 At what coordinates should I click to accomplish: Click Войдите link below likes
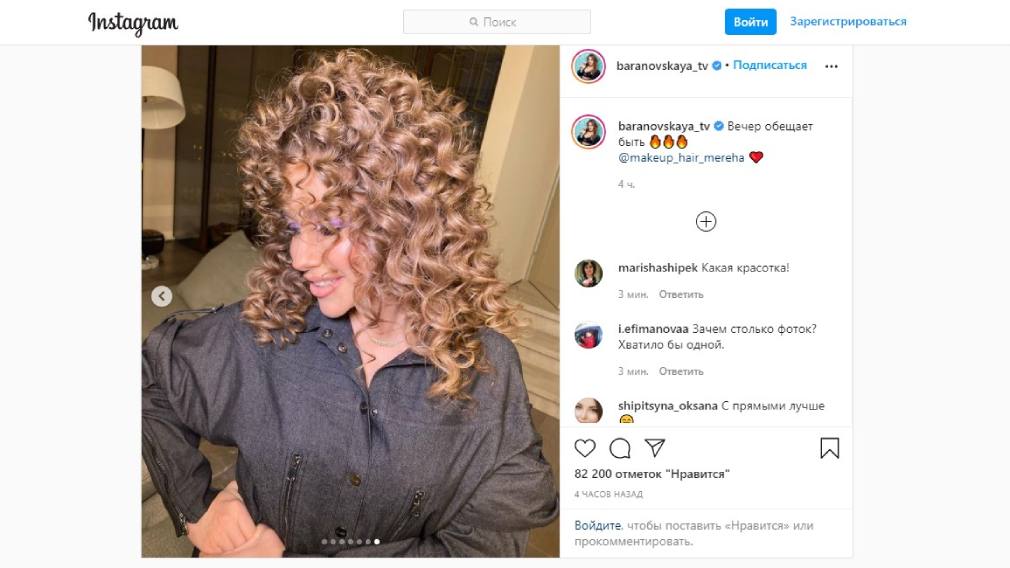tap(598, 525)
